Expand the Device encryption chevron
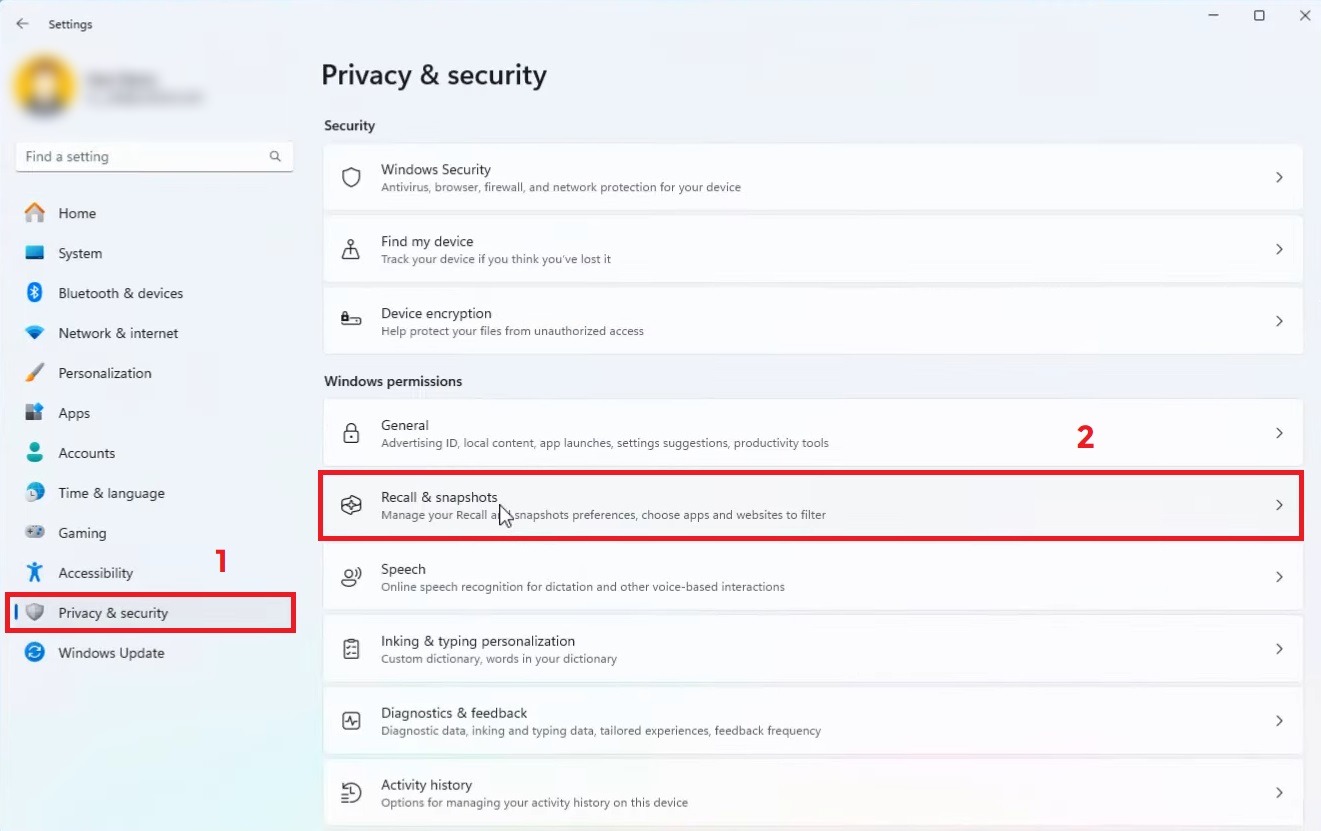The height and width of the screenshot is (831, 1321). [x=1279, y=321]
